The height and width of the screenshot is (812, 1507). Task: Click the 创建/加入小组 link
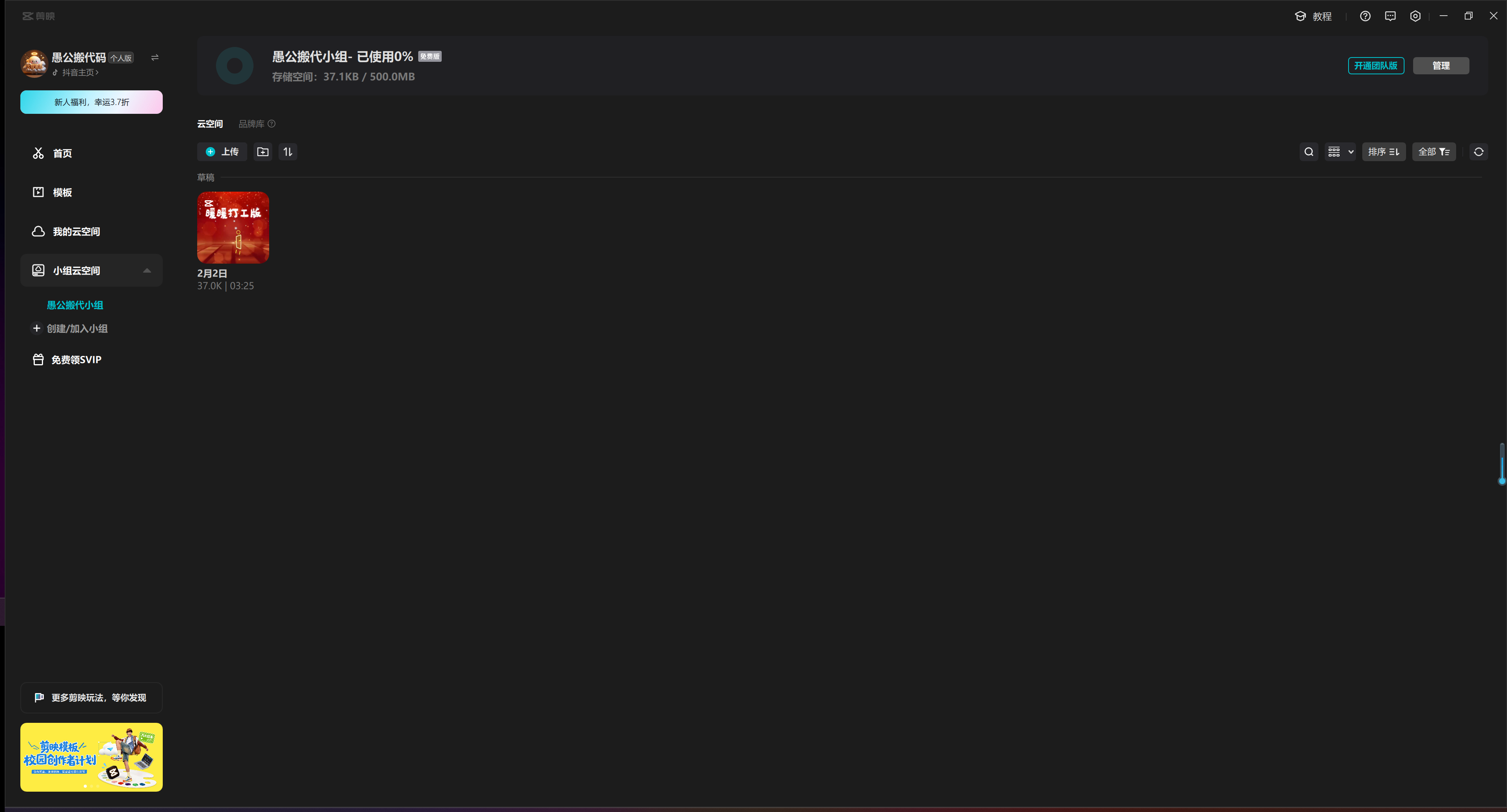(77, 329)
